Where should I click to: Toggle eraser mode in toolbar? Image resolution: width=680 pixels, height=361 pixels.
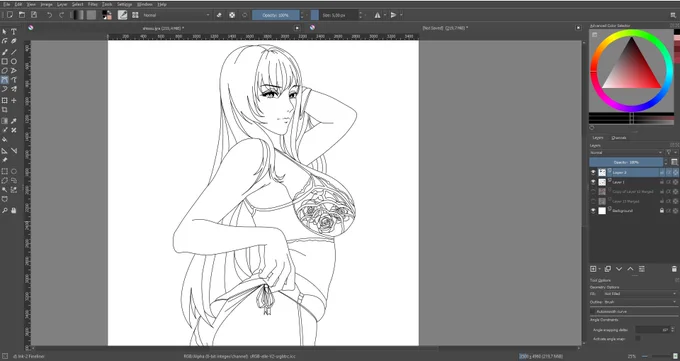pos(219,15)
